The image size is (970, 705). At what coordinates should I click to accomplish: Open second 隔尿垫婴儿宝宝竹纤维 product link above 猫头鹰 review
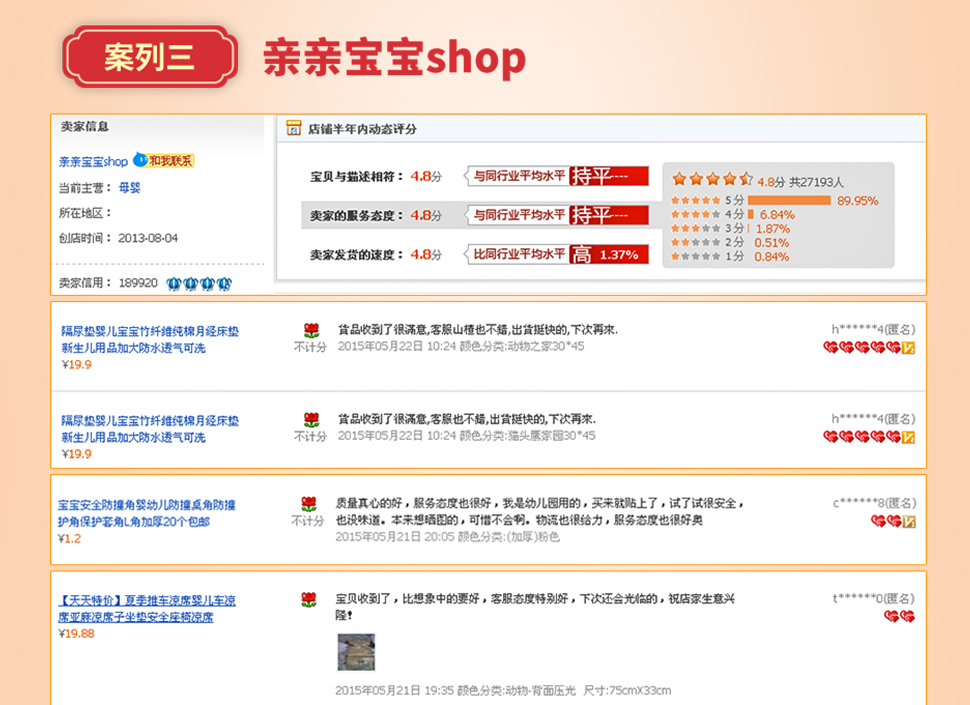point(150,429)
